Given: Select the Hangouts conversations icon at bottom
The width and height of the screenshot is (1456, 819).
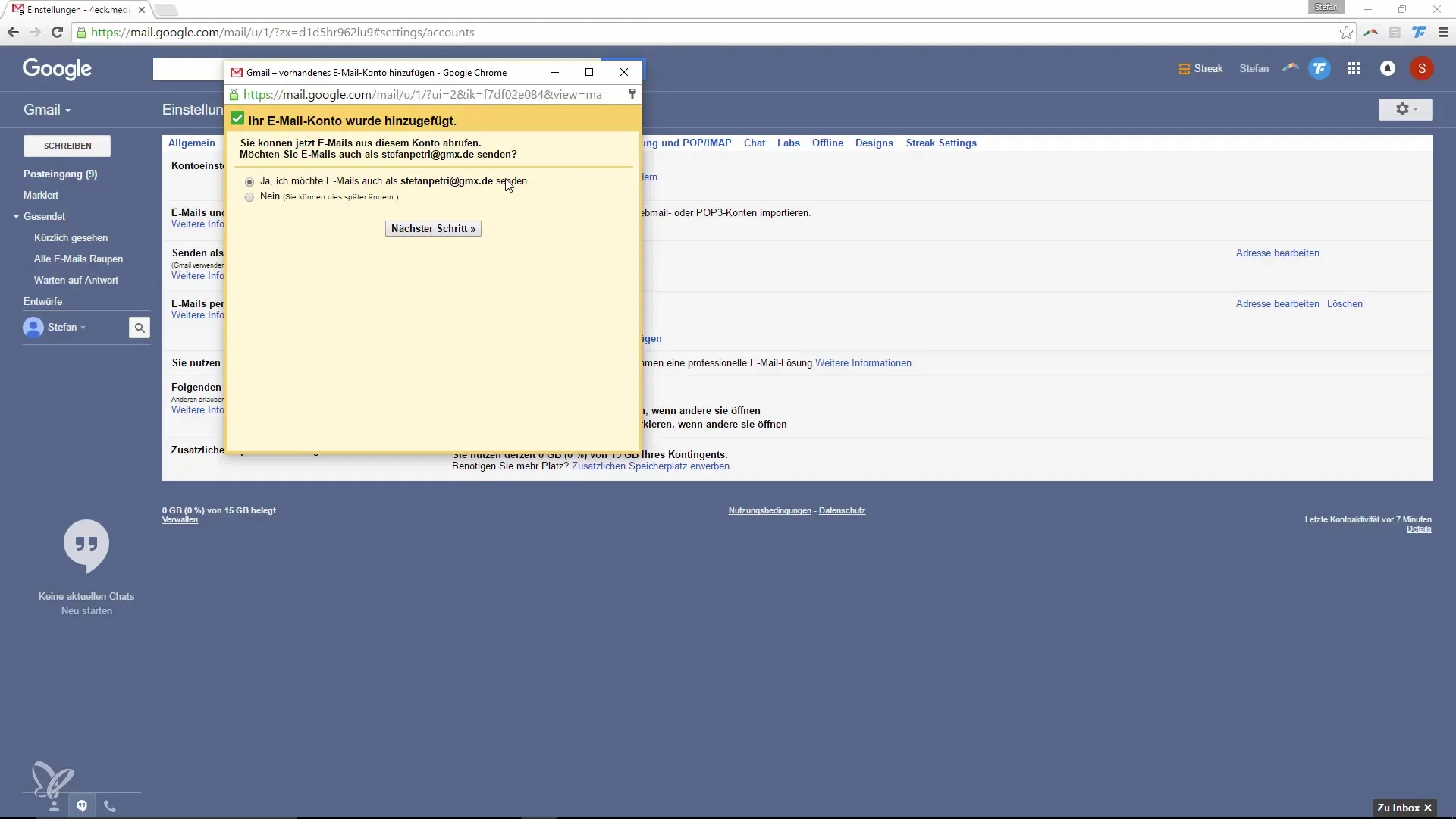Looking at the screenshot, I should click(x=82, y=806).
